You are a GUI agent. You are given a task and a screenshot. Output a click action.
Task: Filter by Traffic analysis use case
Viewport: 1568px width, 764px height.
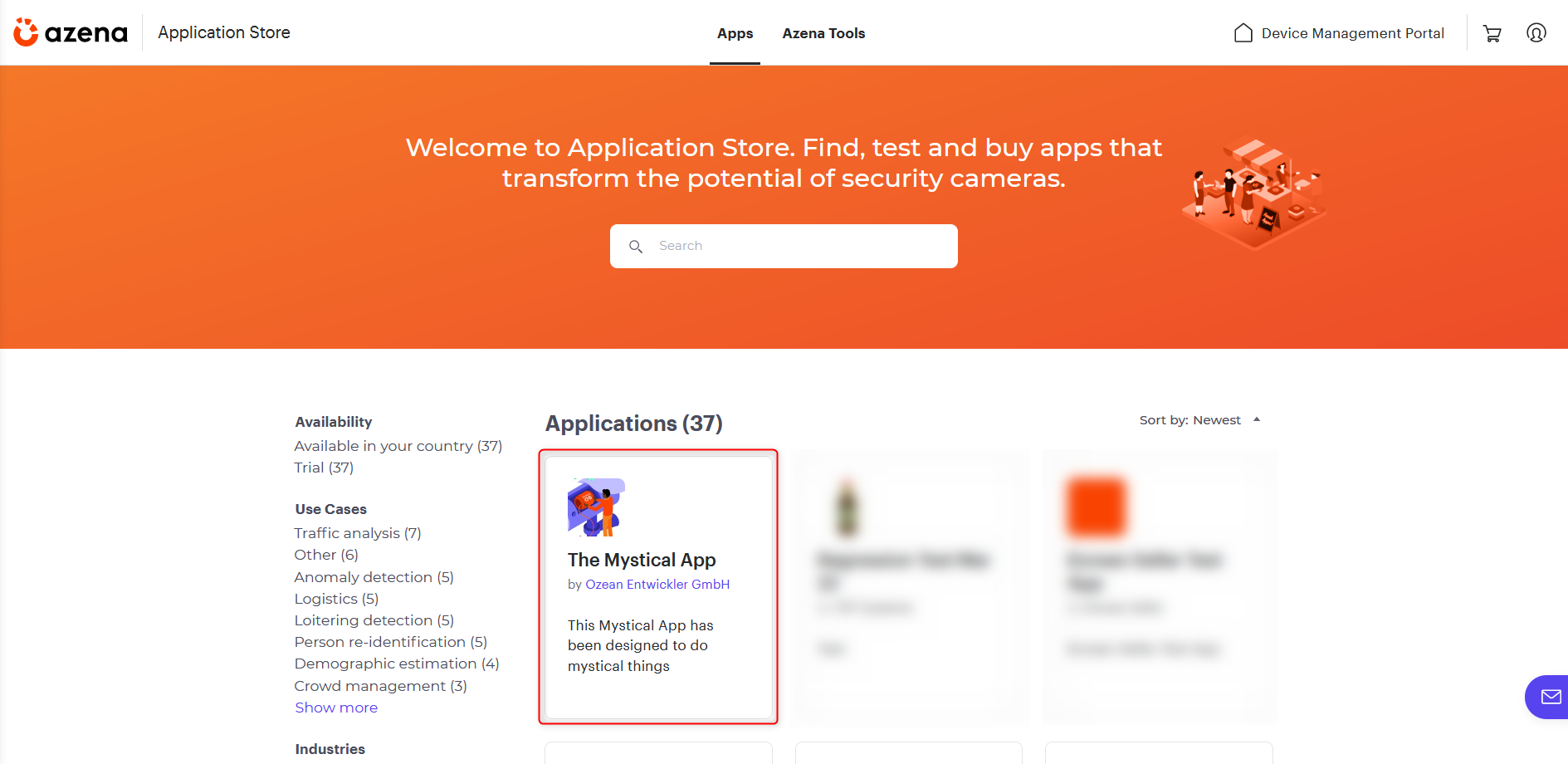tap(358, 533)
